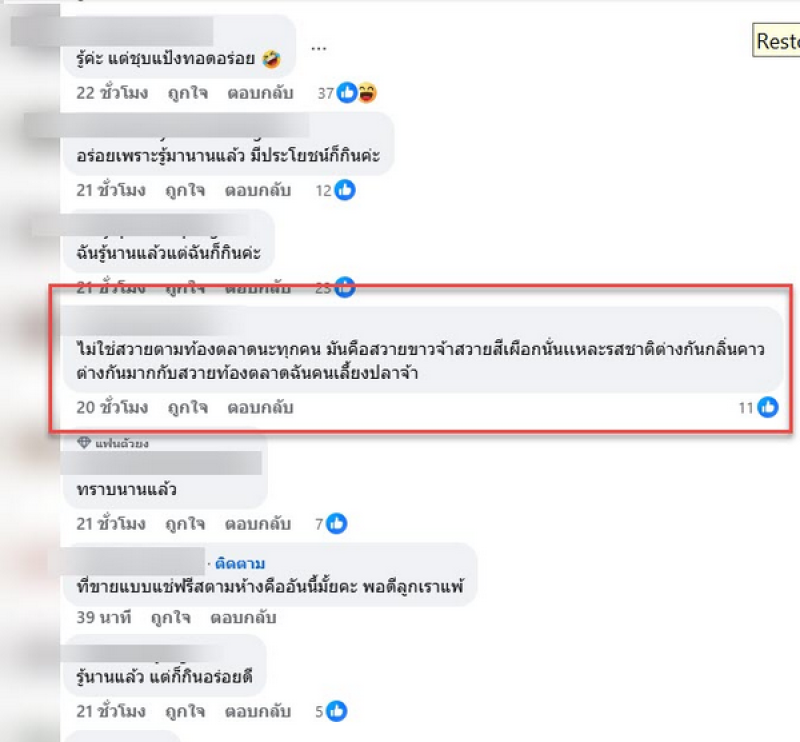Image resolution: width=800 pixels, height=742 pixels.
Task: Like the red-highlighted comment posted 20 ชั่วโมง ago
Action: click(x=186, y=408)
